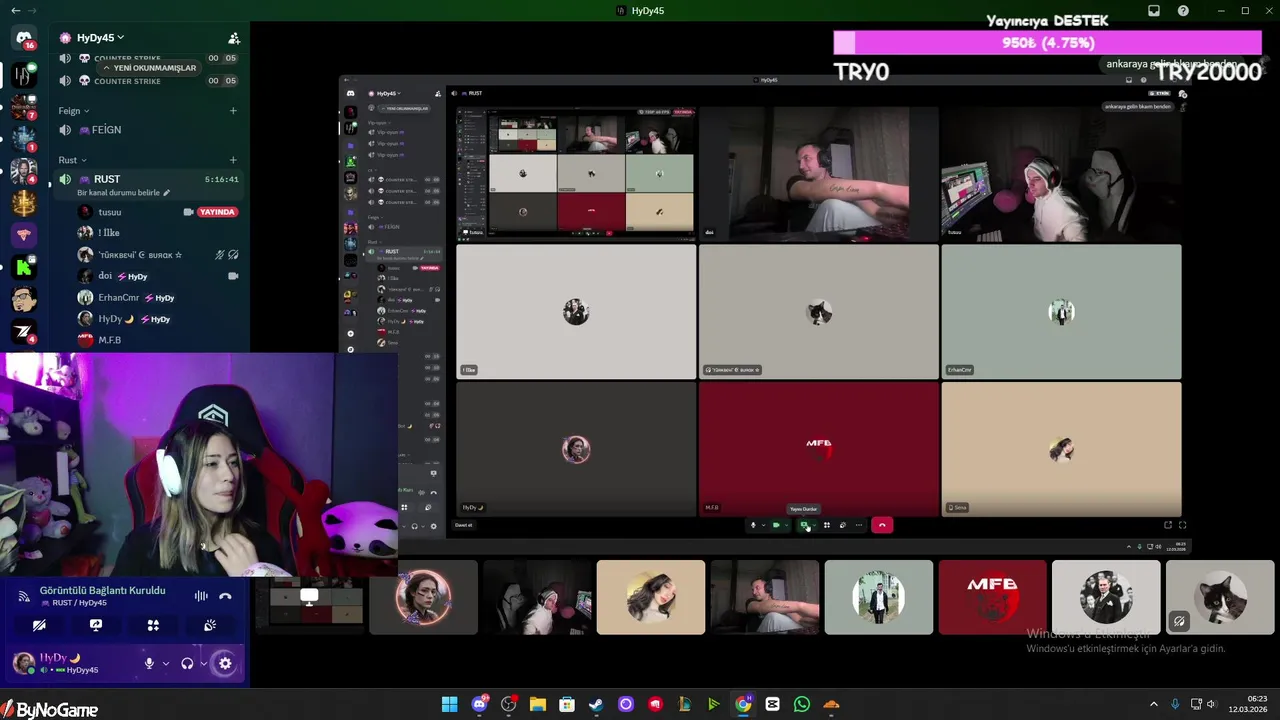The image size is (1280, 720).
Task: Open the soundboard in voice panel
Action: pyautogui.click(x=210, y=625)
